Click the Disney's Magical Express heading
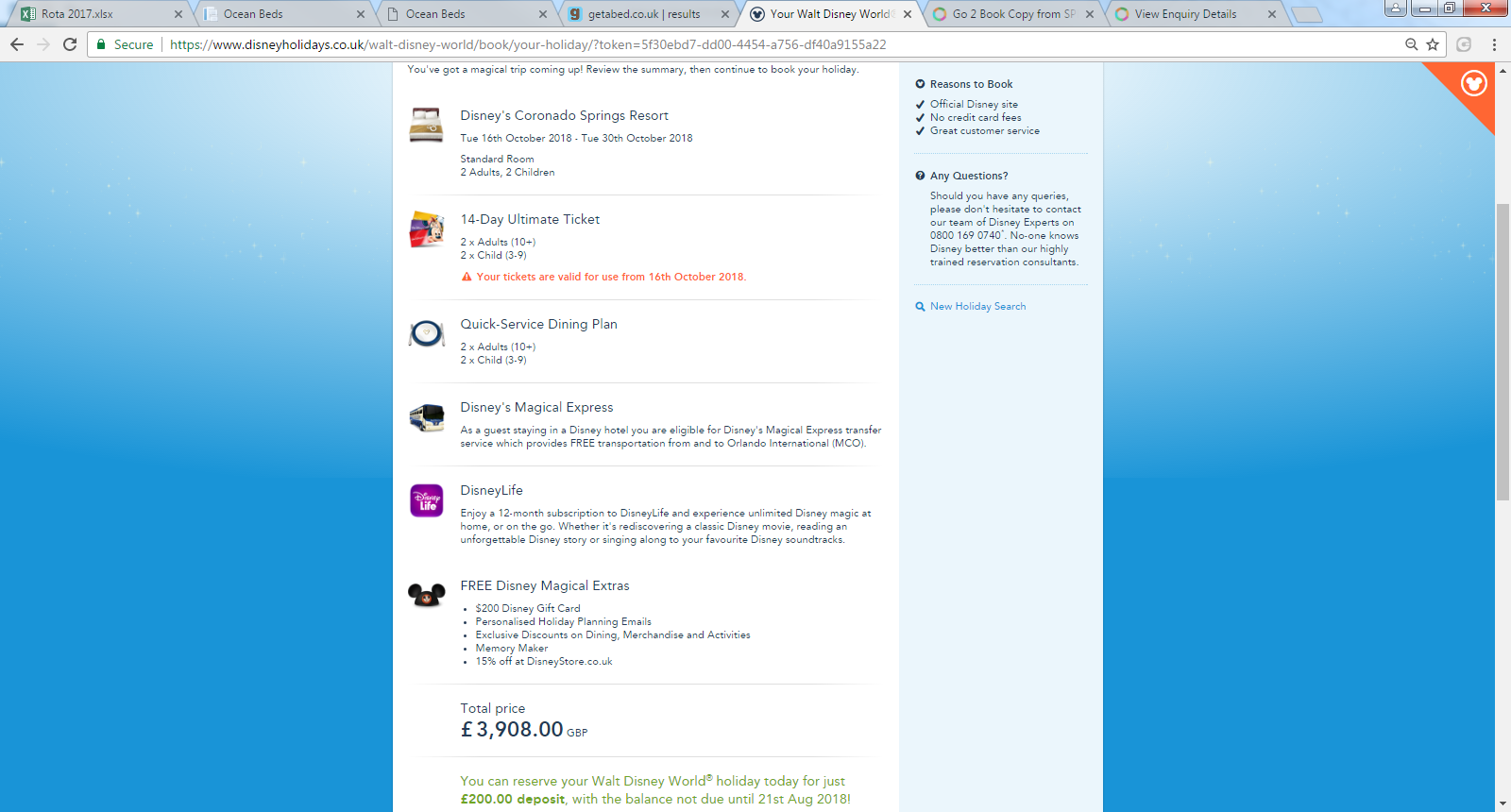 click(536, 407)
